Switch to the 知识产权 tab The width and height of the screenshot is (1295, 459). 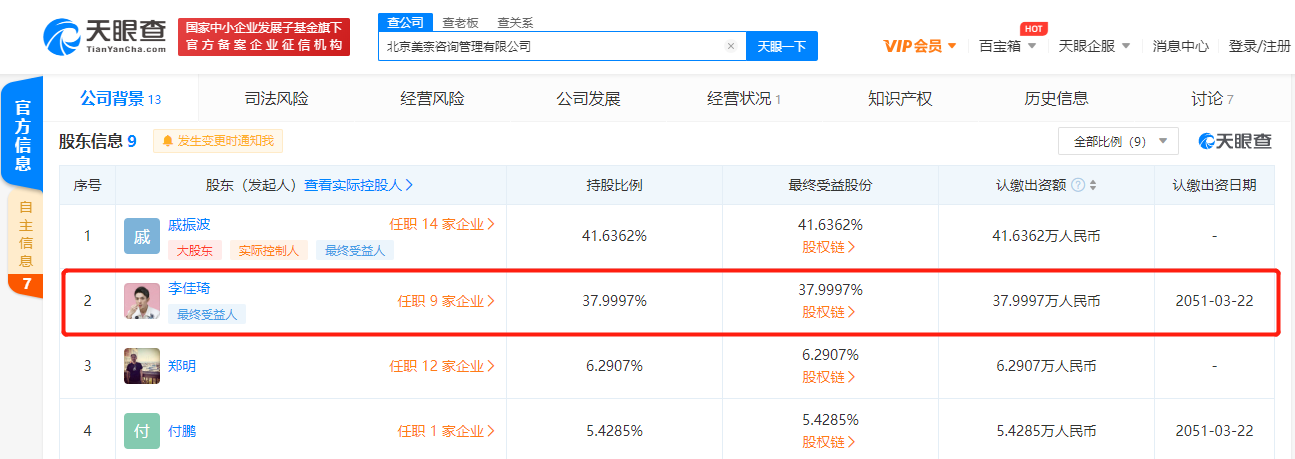point(901,99)
